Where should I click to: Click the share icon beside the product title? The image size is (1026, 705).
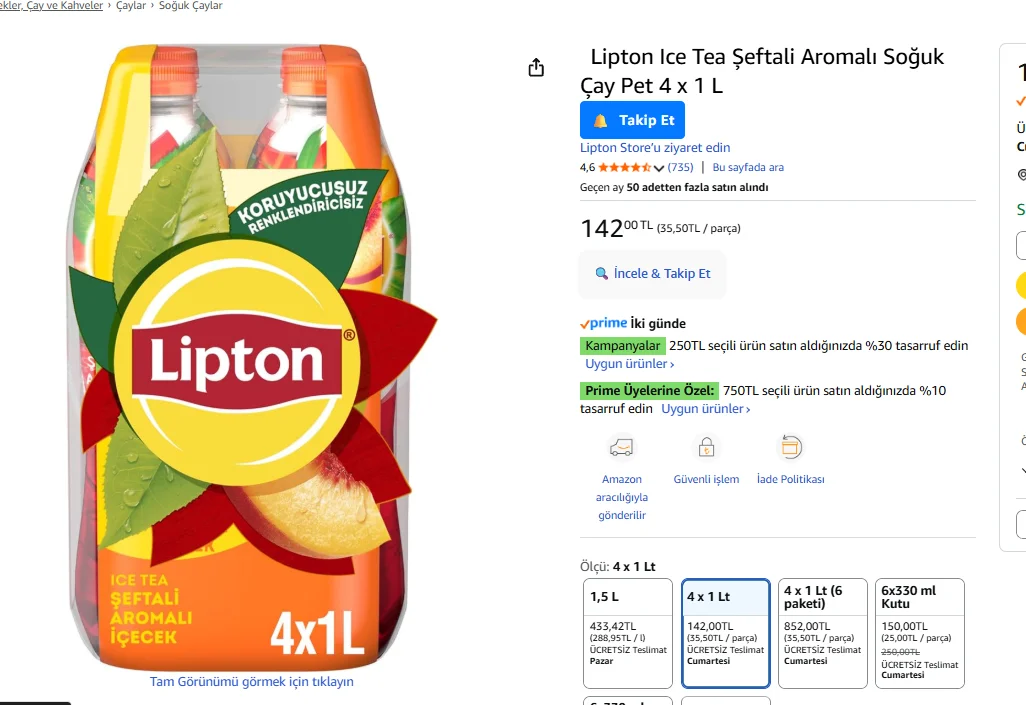(x=536, y=67)
